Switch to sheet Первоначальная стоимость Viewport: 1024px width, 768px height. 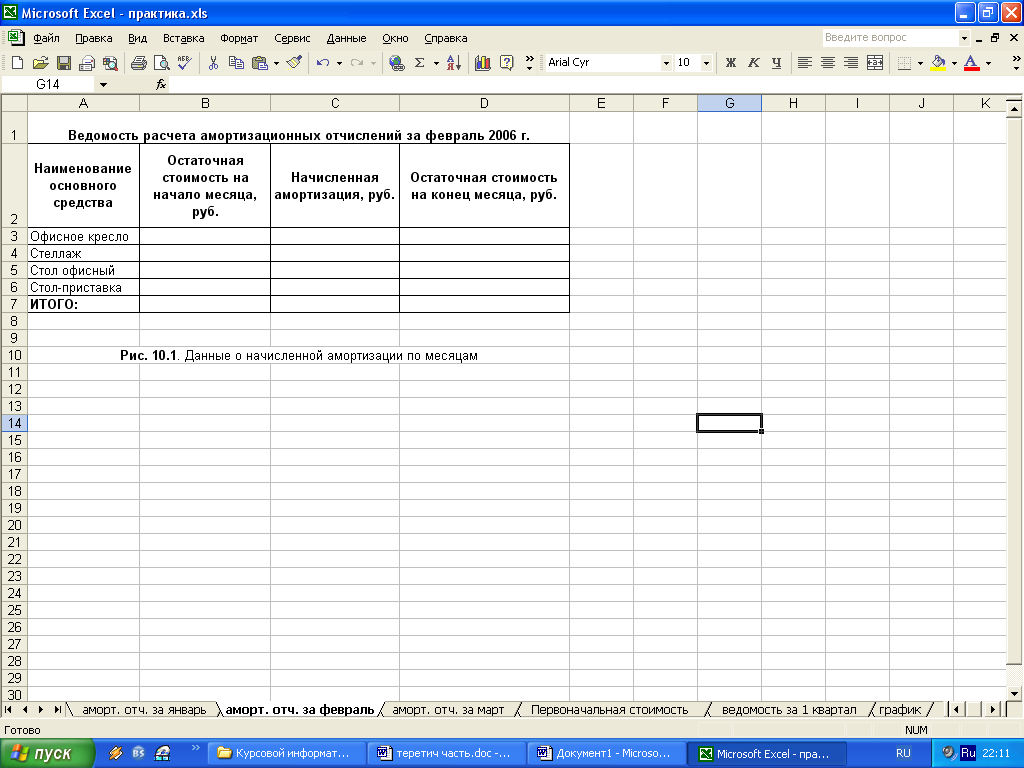pos(609,710)
